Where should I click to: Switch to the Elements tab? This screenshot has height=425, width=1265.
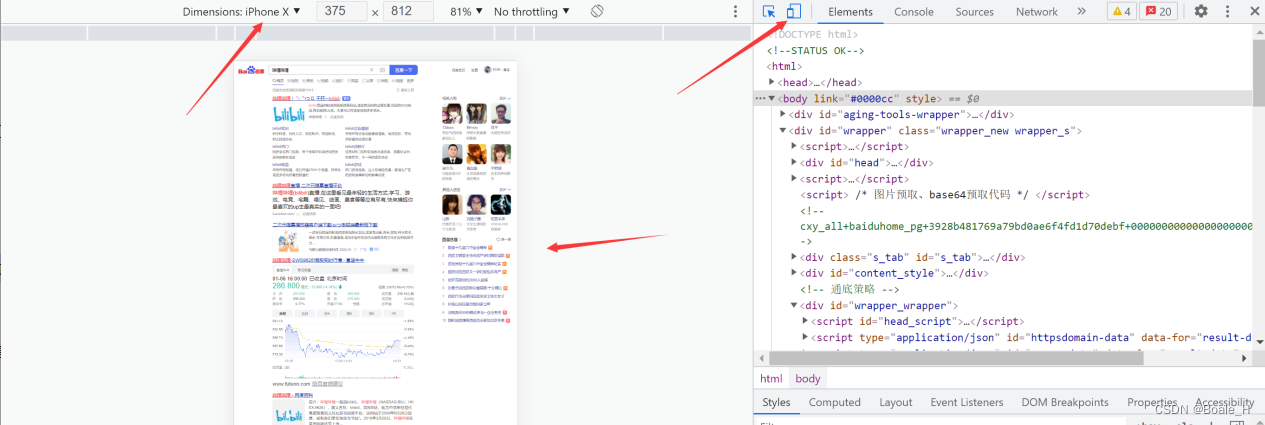tap(851, 11)
